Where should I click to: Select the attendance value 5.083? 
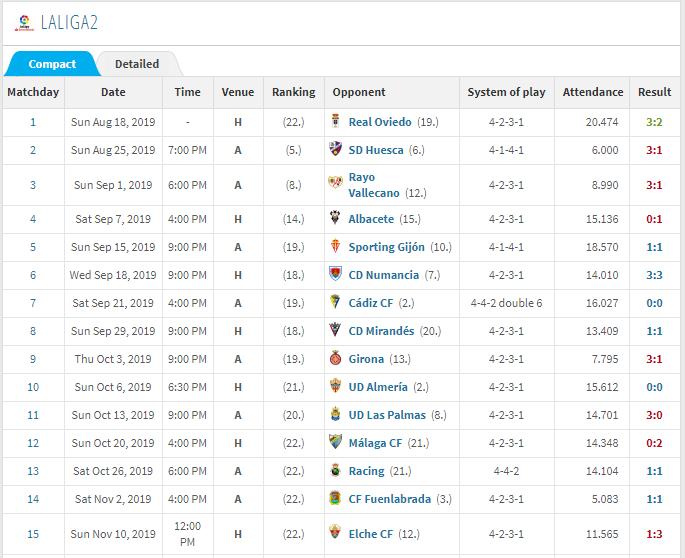tap(605, 499)
